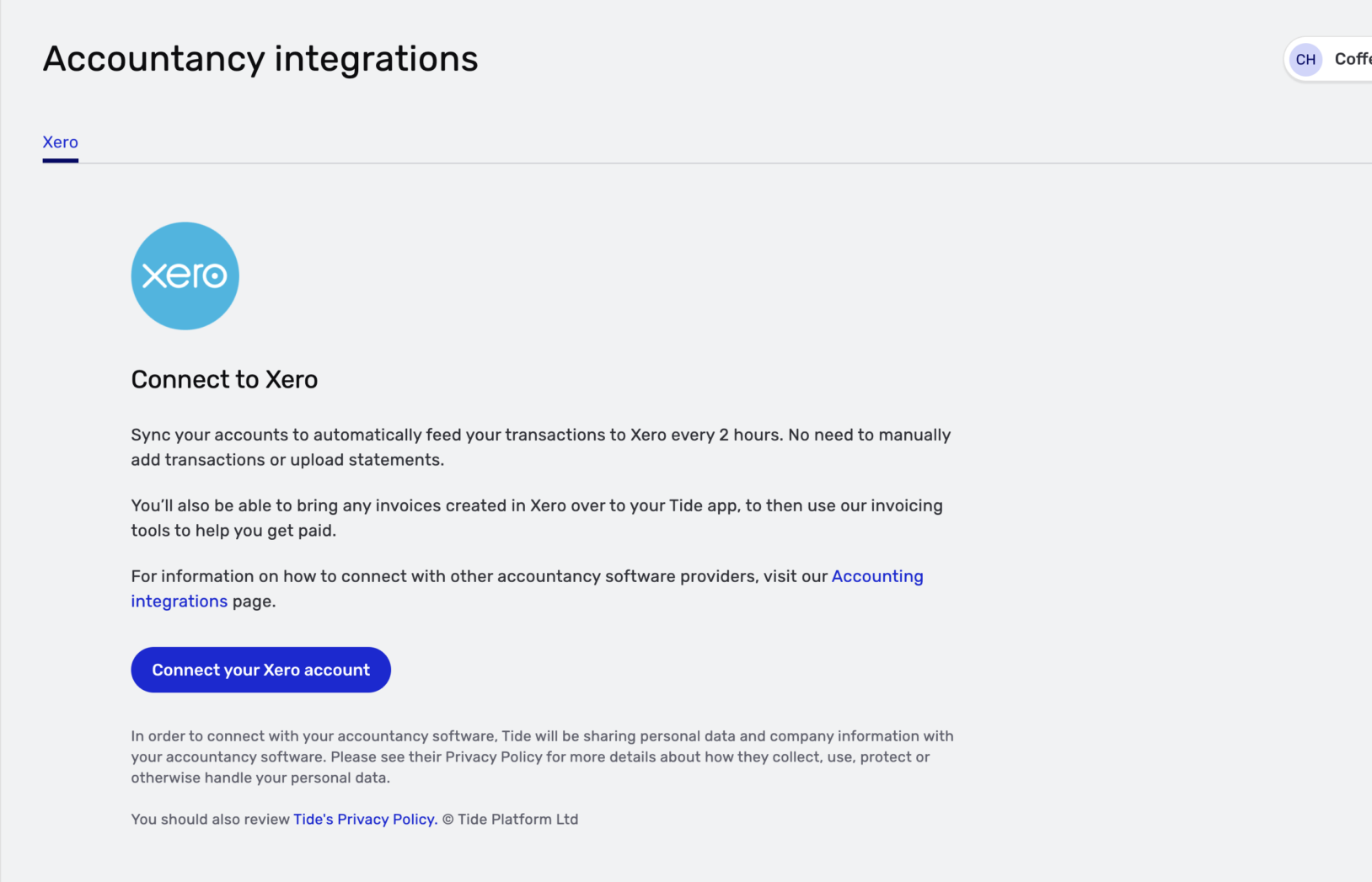The width and height of the screenshot is (1372, 882).
Task: Click the blue Xero icon above Connect to Xero
Action: click(x=185, y=275)
